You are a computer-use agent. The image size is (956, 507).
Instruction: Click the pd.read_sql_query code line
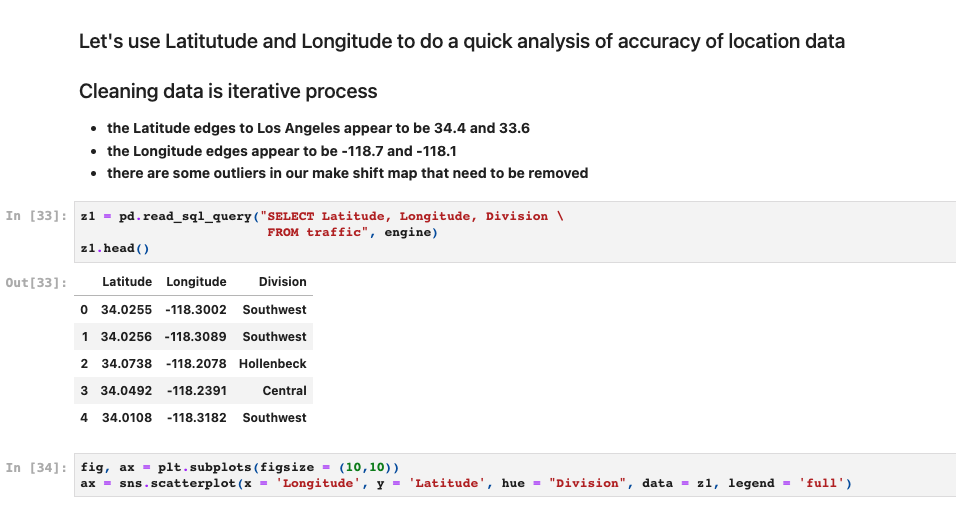pos(322,216)
